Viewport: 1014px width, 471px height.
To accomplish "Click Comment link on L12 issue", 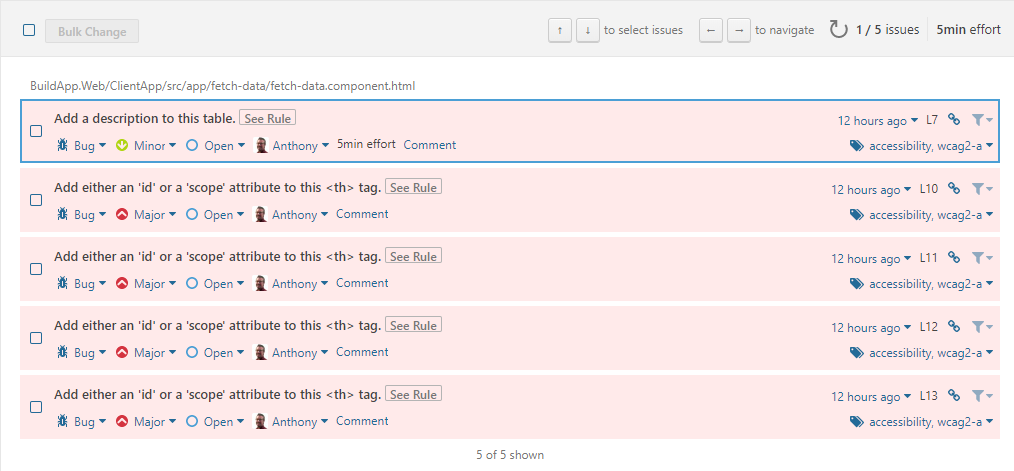I will coord(362,352).
